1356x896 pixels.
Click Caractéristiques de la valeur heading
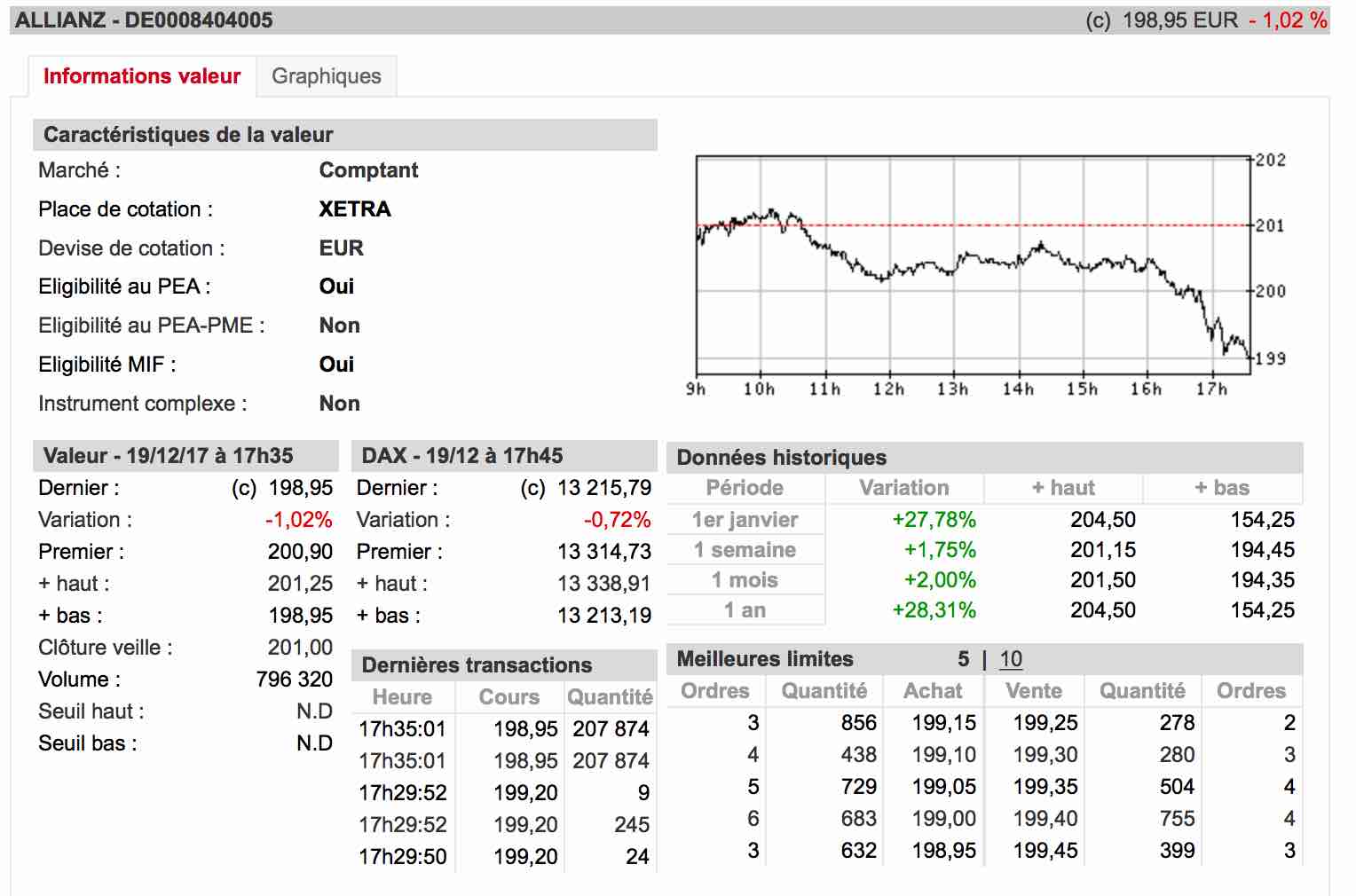188,135
